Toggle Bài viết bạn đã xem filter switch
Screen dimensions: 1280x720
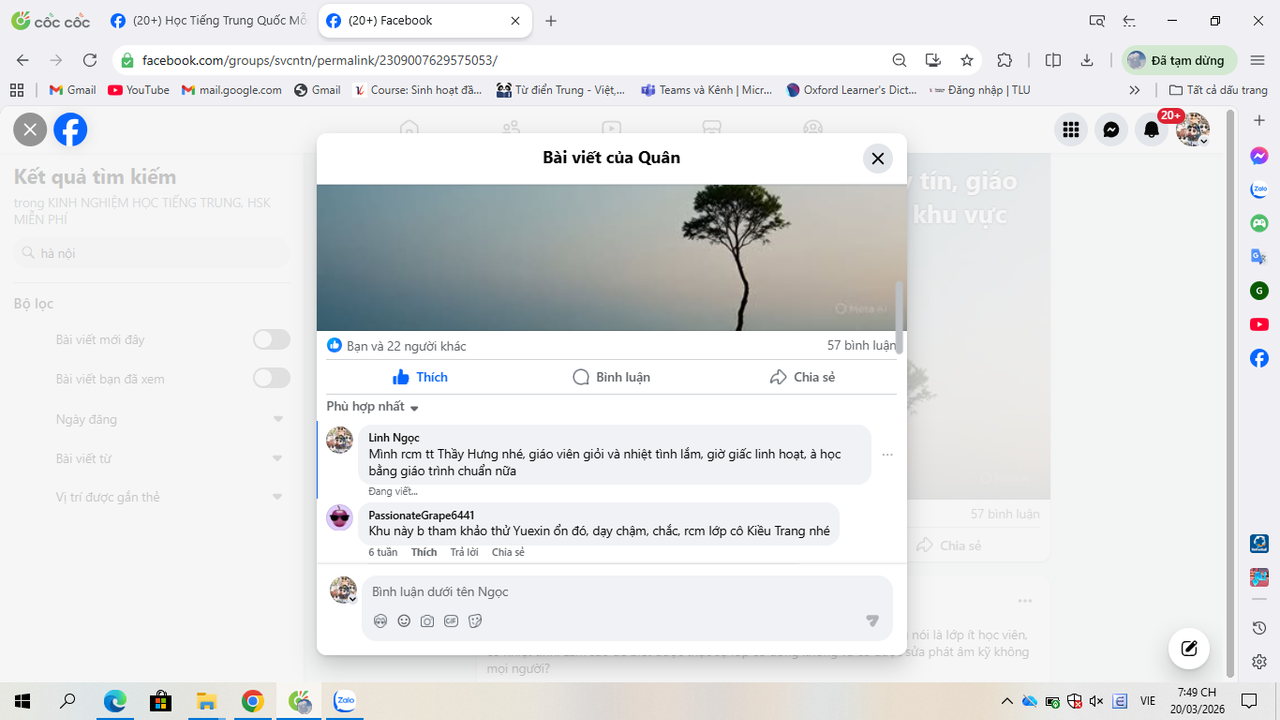pos(271,378)
